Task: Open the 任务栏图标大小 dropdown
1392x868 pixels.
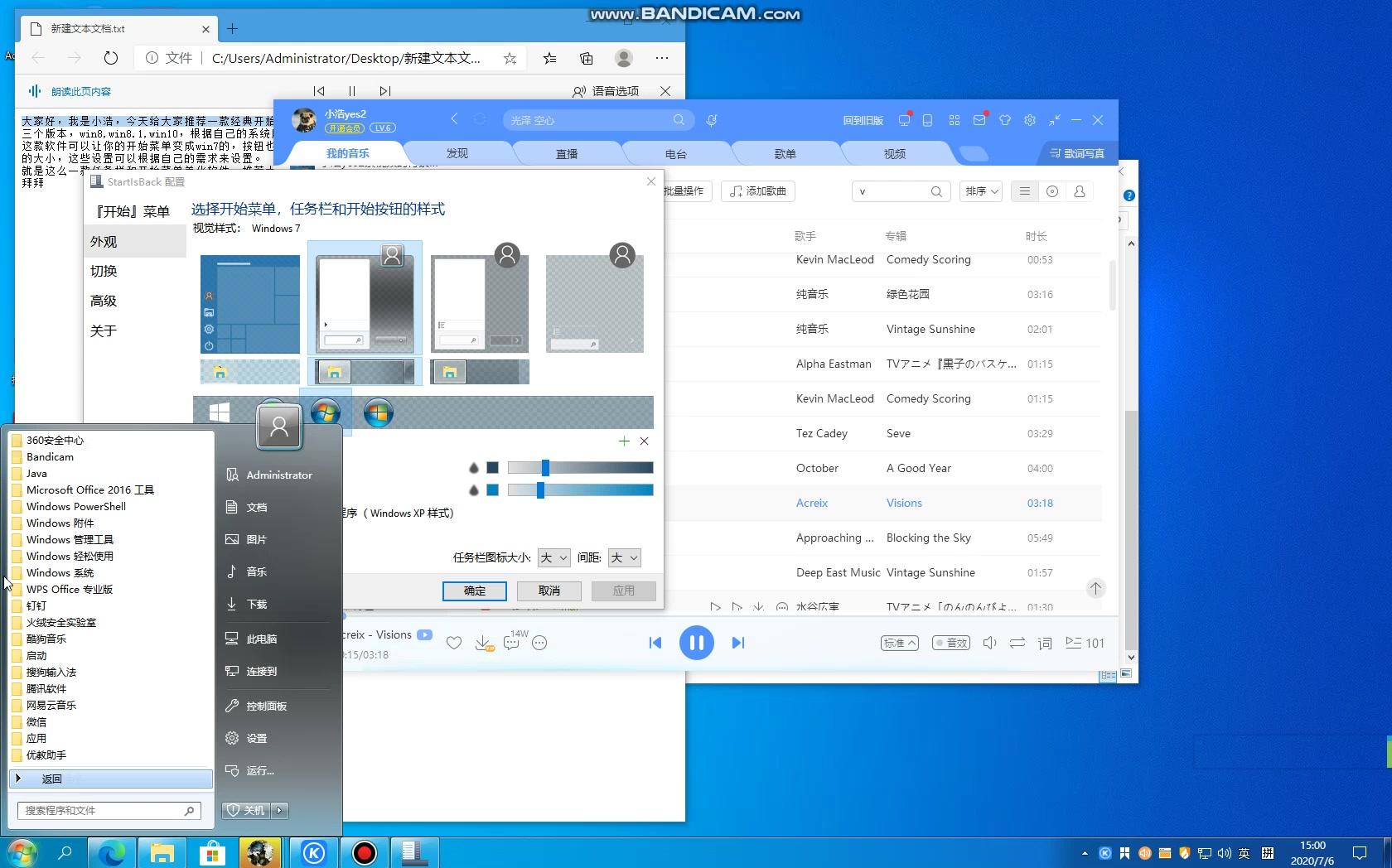Action: pos(553,558)
